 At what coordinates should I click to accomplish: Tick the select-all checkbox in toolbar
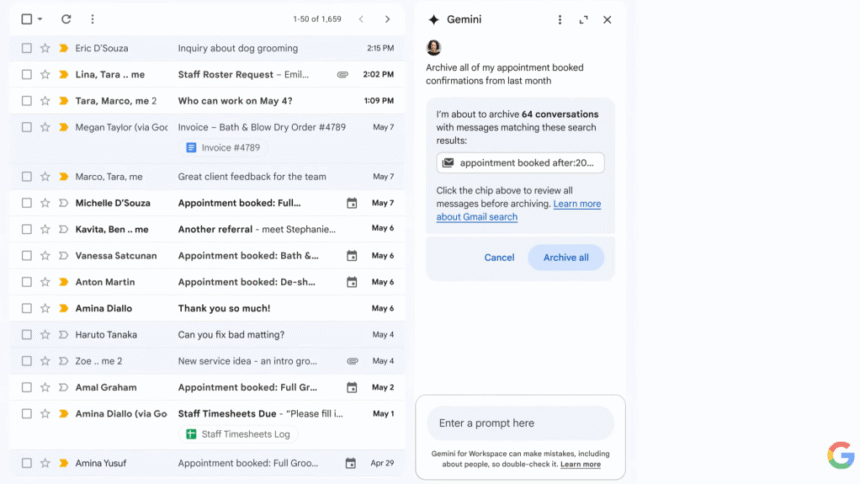pos(26,19)
